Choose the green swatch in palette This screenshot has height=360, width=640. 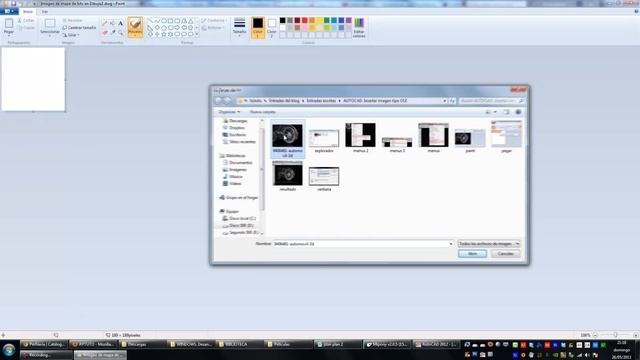(x=327, y=20)
